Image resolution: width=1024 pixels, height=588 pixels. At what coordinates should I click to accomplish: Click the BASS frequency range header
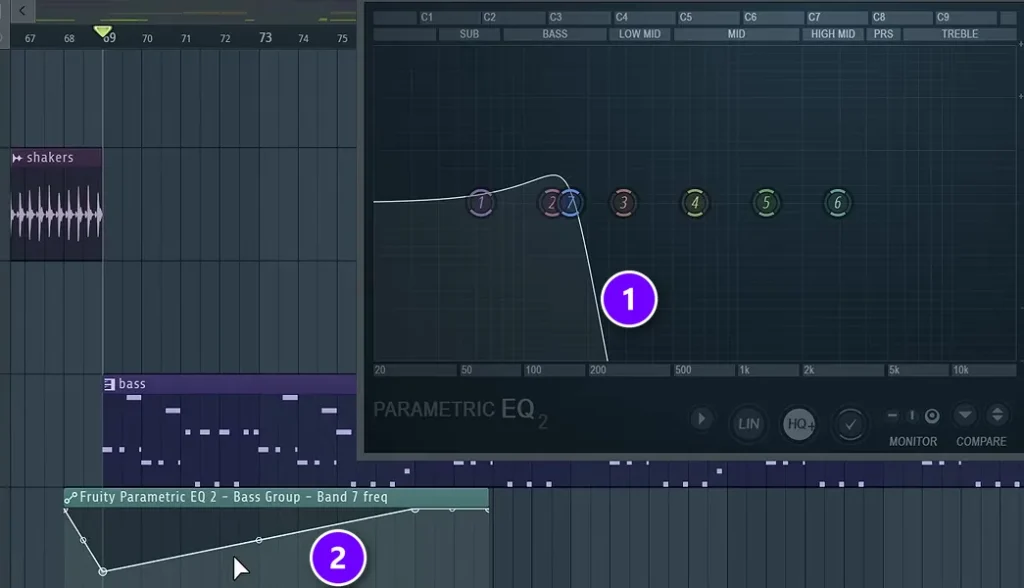[554, 34]
